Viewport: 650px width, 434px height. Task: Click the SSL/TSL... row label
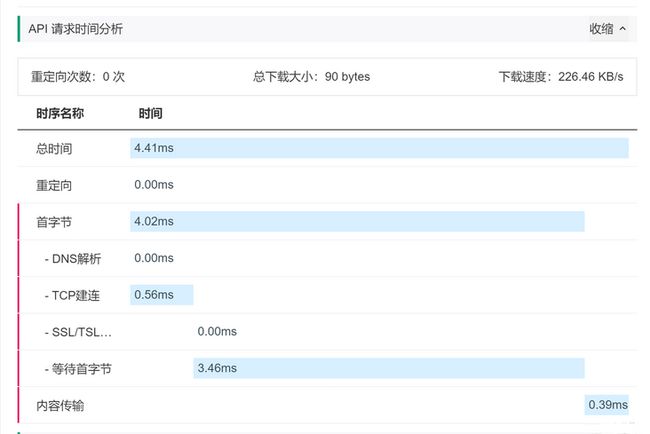(x=78, y=332)
